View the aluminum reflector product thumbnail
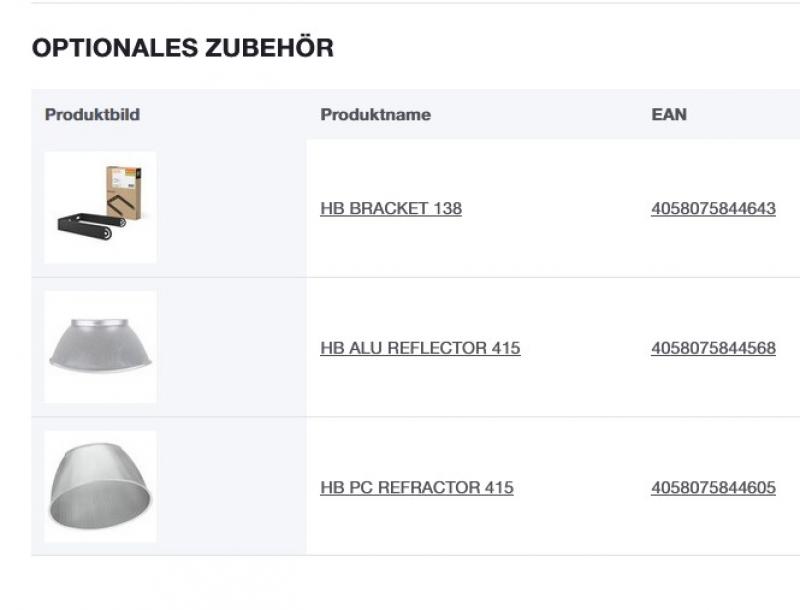Screen dimensions: 800x610 click(x=100, y=345)
